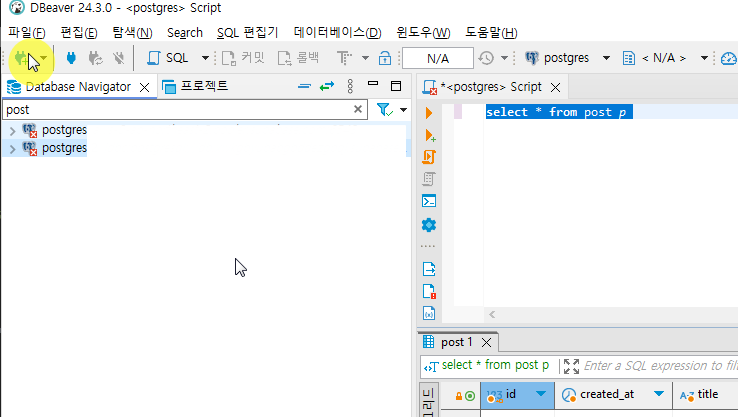This screenshot has height=417, width=738.
Task: Click the Disconnect plug icon in toolbar
Action: (x=119, y=58)
